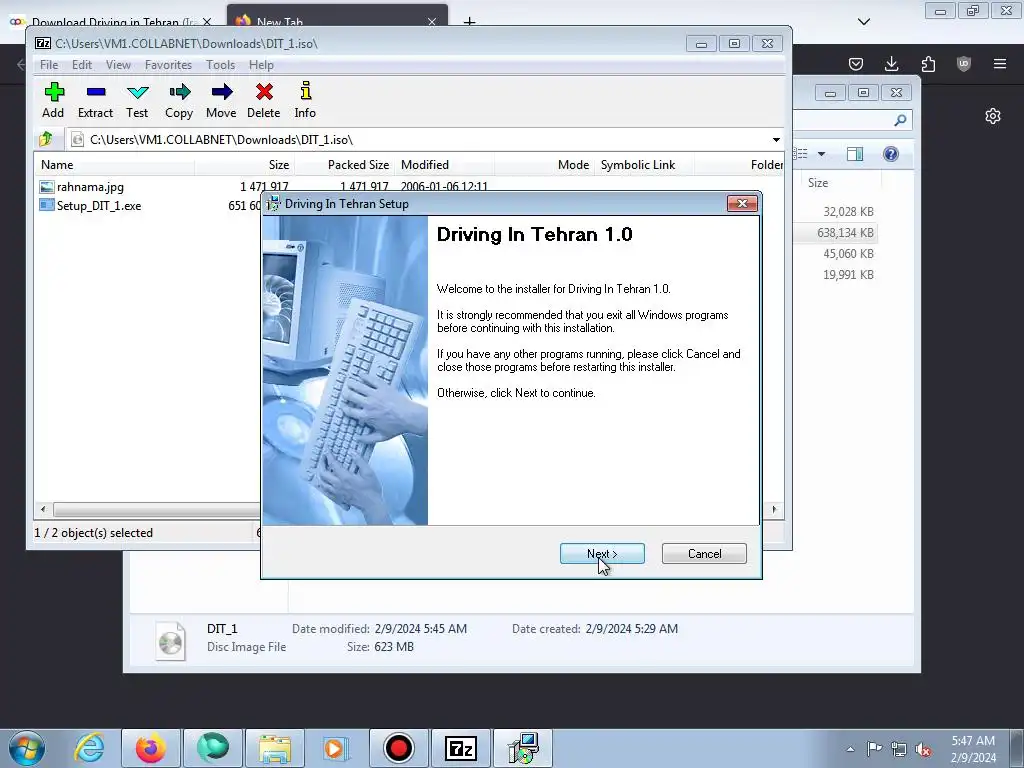
Task: Select Setup_DIT_1.exe in the file list
Action: point(99,206)
